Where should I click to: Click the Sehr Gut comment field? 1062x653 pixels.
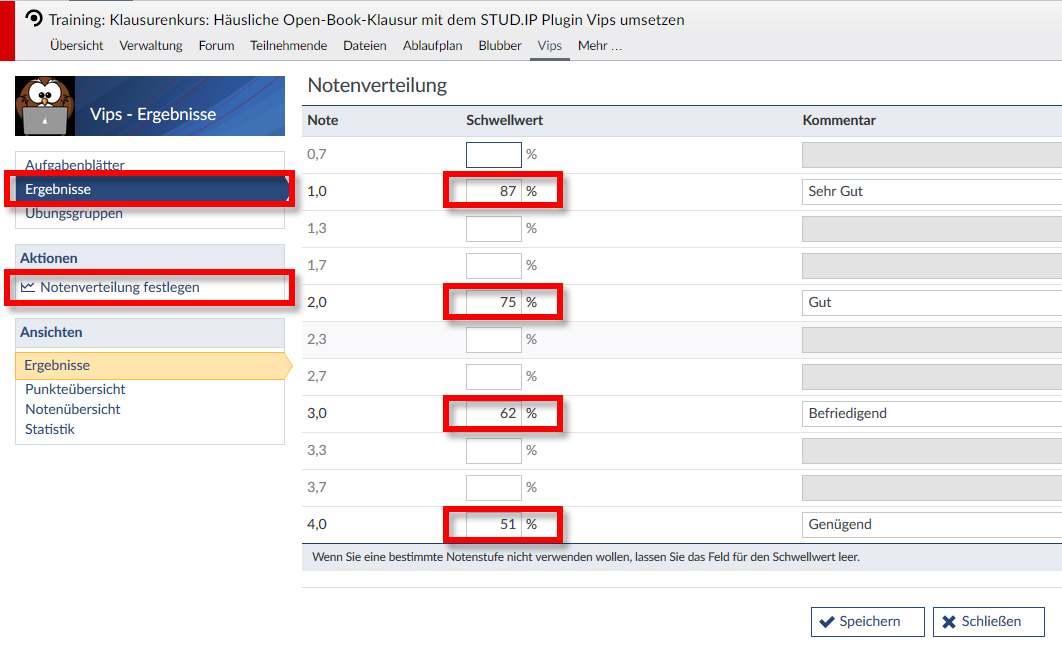932,192
